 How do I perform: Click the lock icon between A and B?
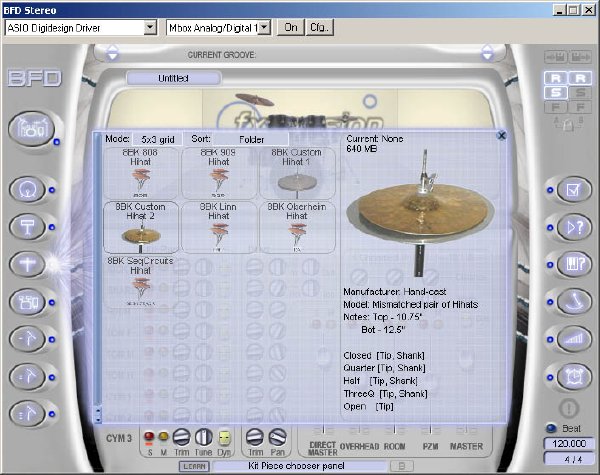click(x=569, y=125)
